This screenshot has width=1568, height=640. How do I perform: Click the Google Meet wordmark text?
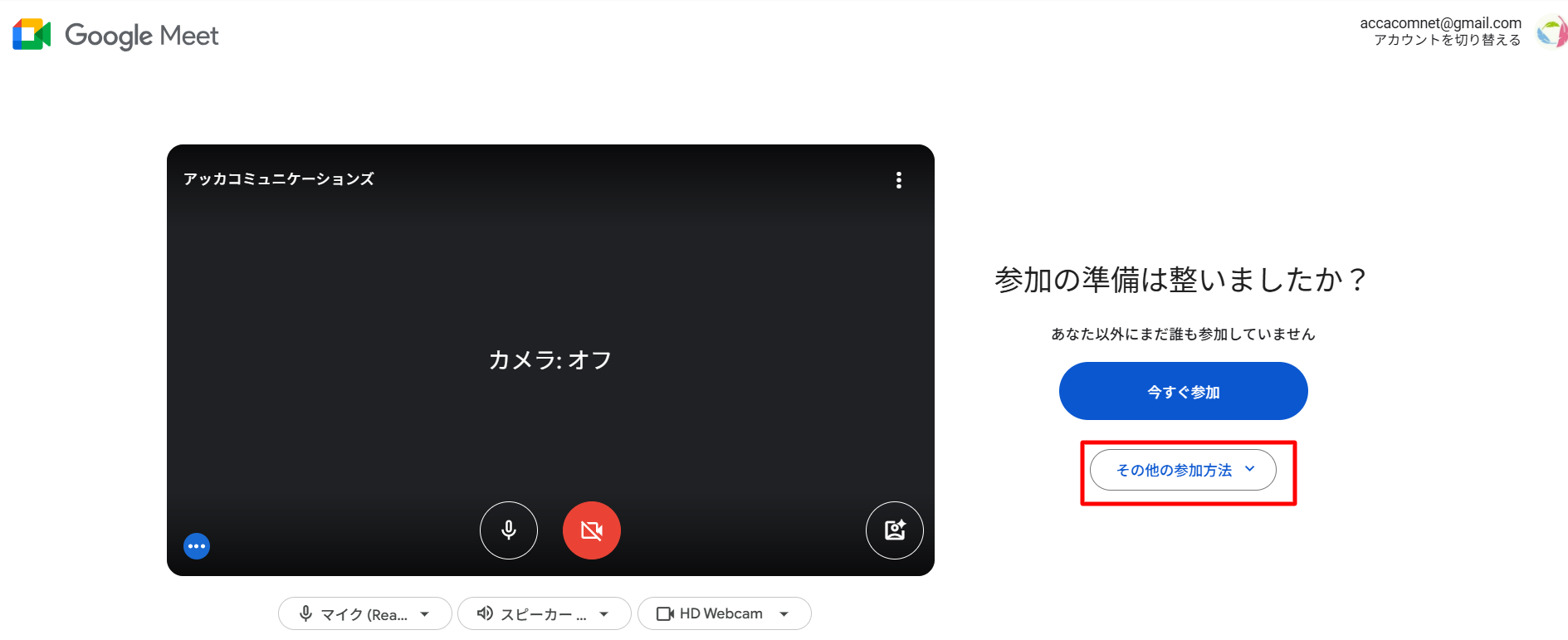(142, 36)
